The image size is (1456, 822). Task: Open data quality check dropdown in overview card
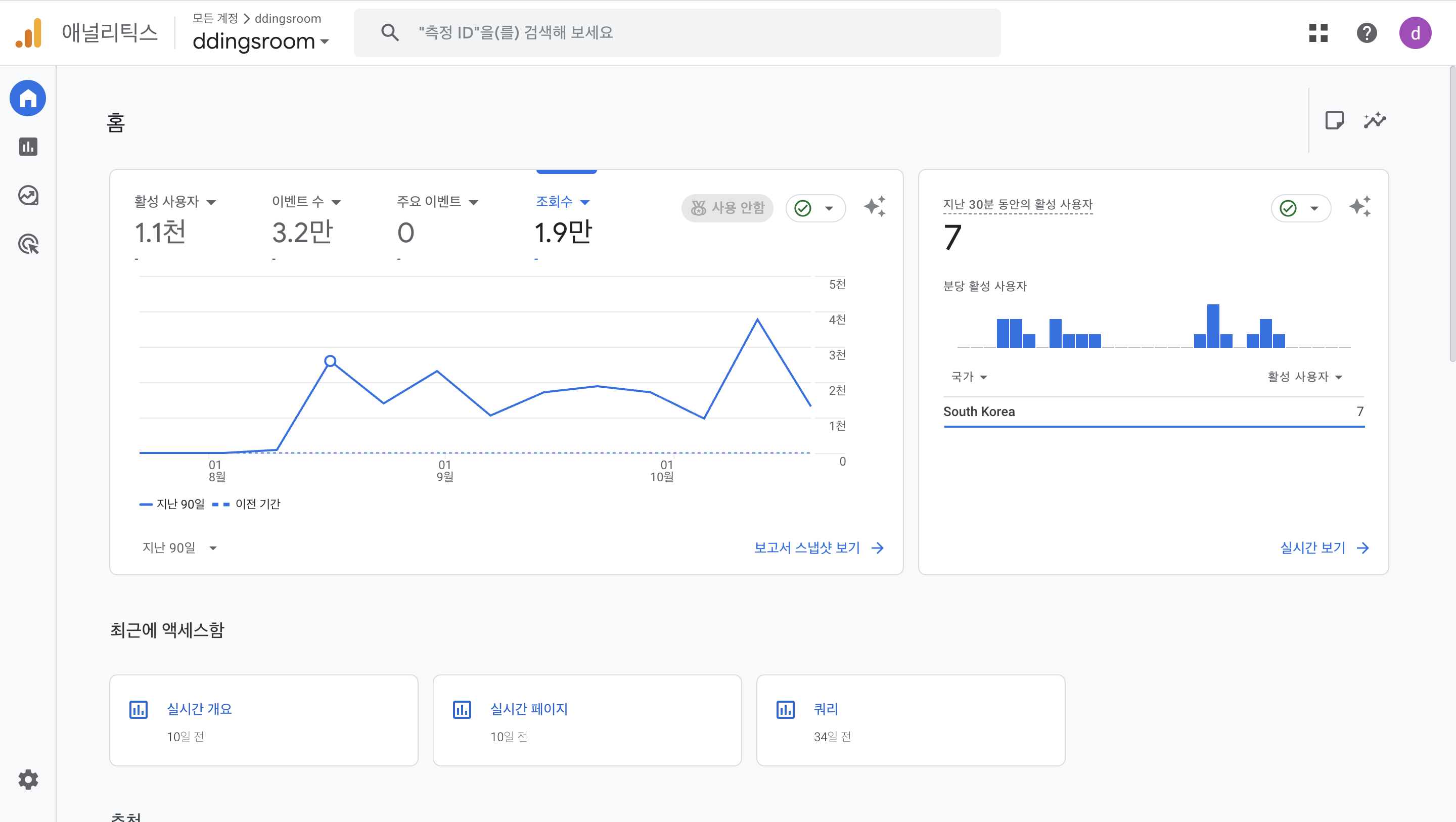[x=815, y=208]
